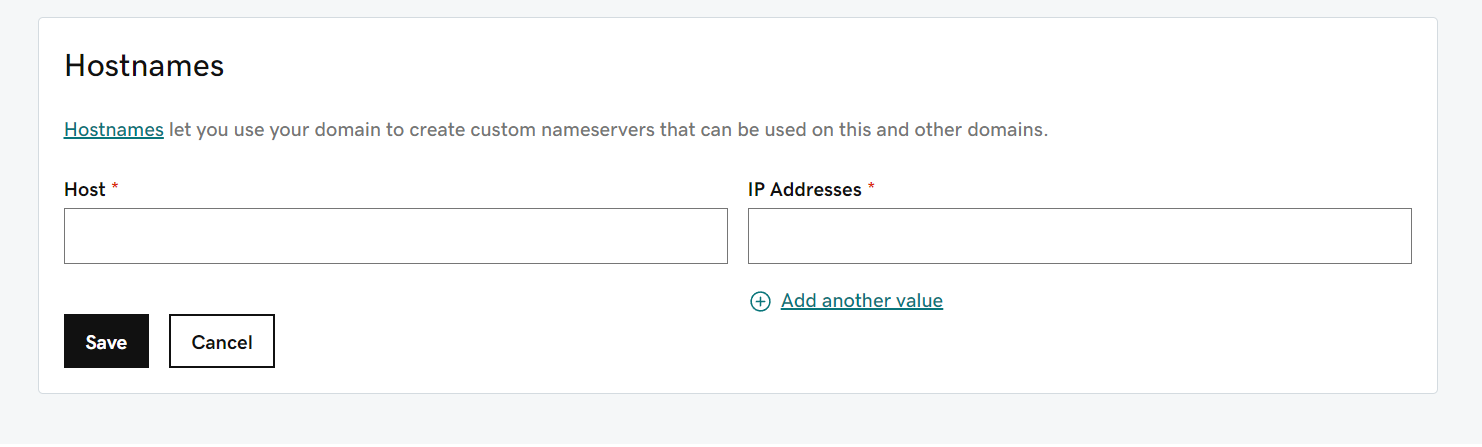Screen dimensions: 1482x447
Task: Click the Host field label
Action: tap(85, 190)
